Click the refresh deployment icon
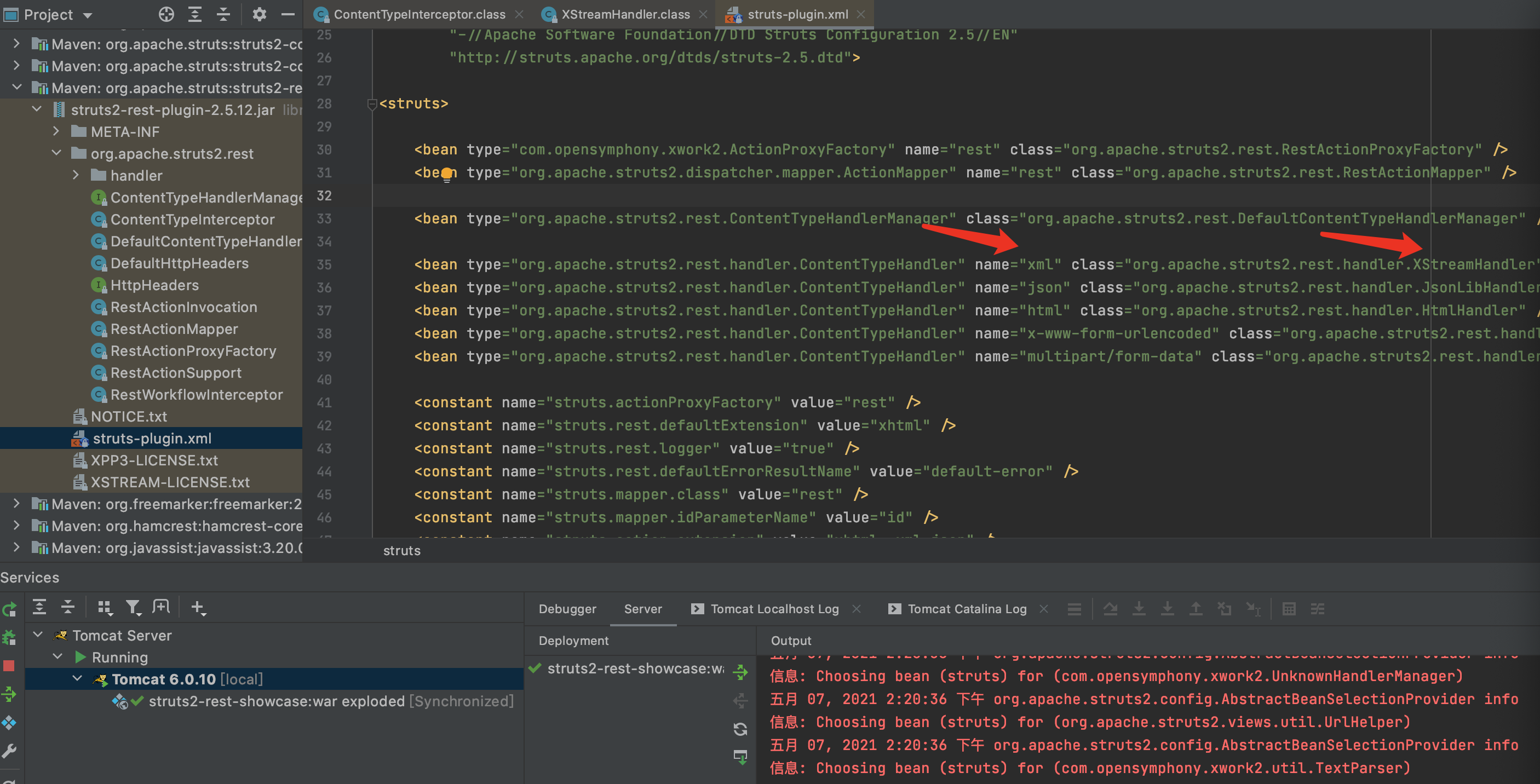The image size is (1540, 784). click(741, 729)
